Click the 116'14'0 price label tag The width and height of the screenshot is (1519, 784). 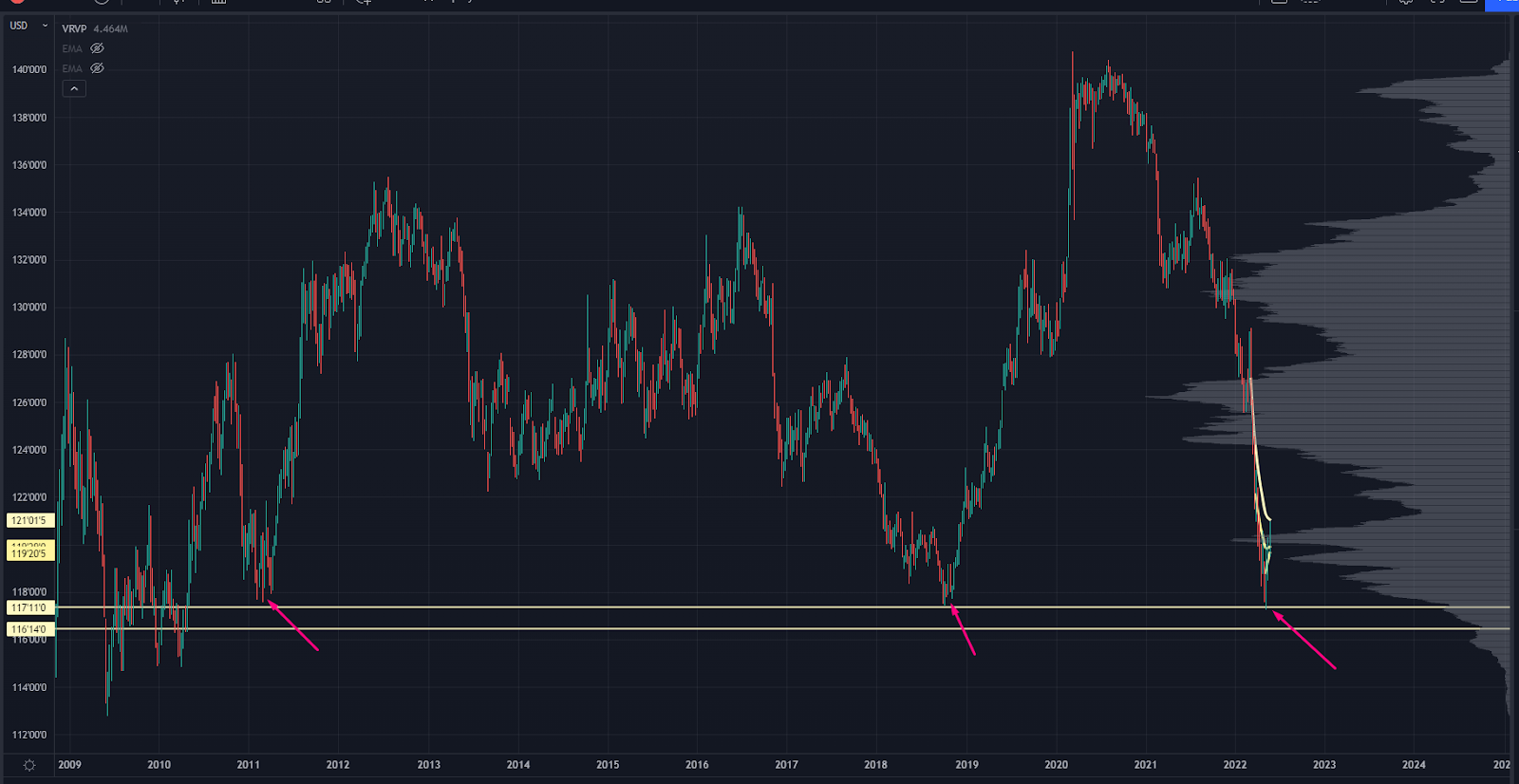(29, 629)
